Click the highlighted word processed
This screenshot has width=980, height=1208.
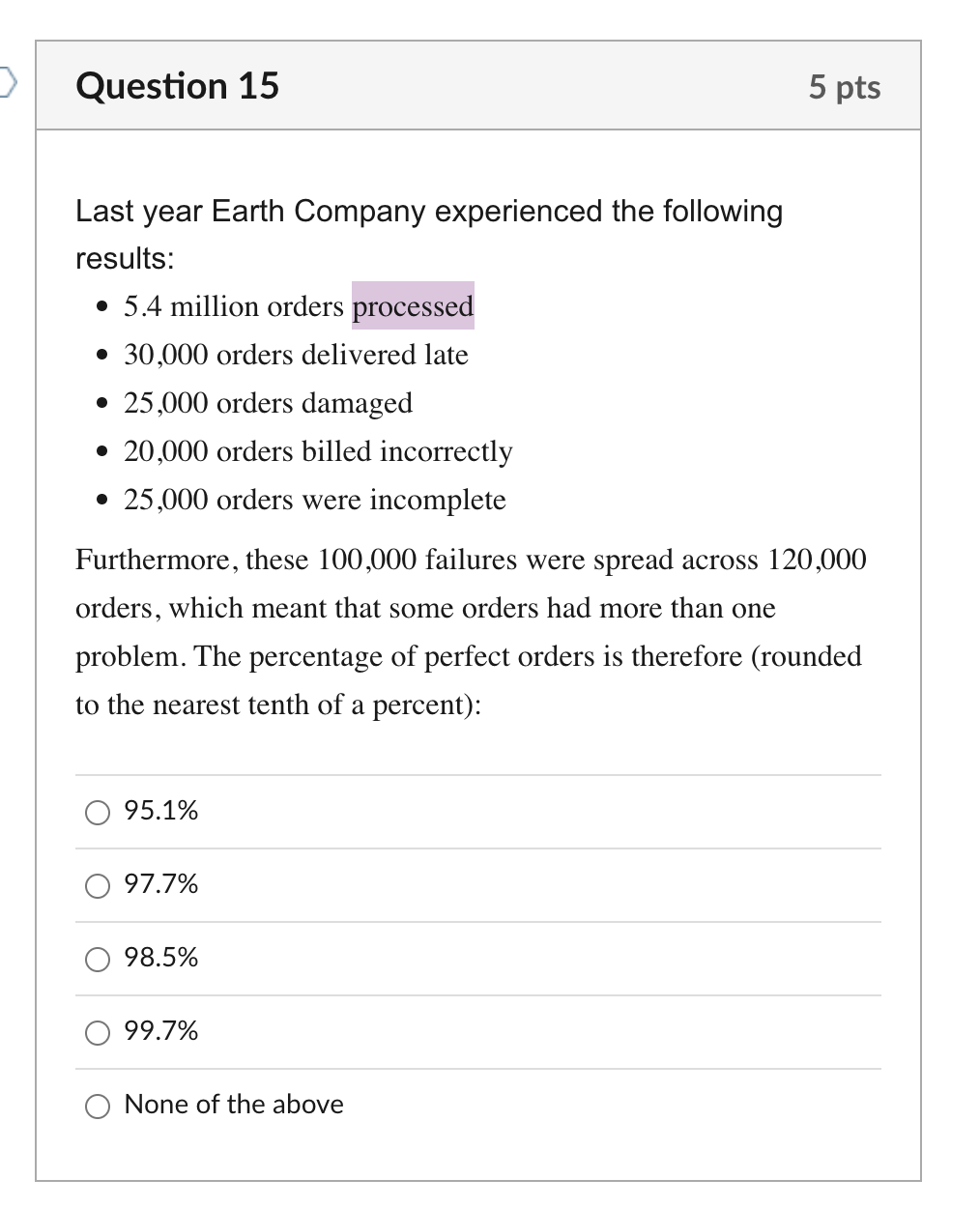pos(413,306)
